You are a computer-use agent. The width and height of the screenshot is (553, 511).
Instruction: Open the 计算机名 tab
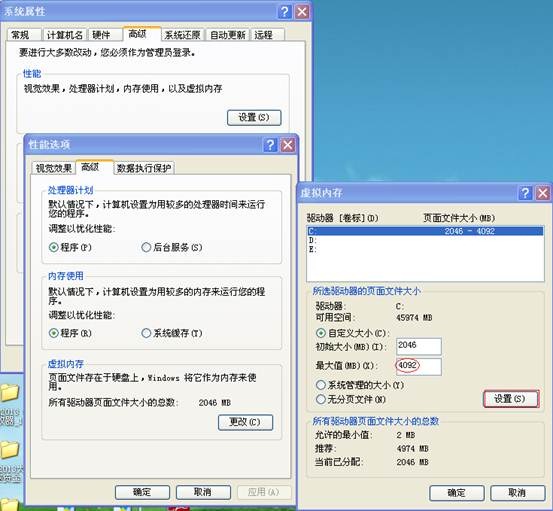pos(65,35)
